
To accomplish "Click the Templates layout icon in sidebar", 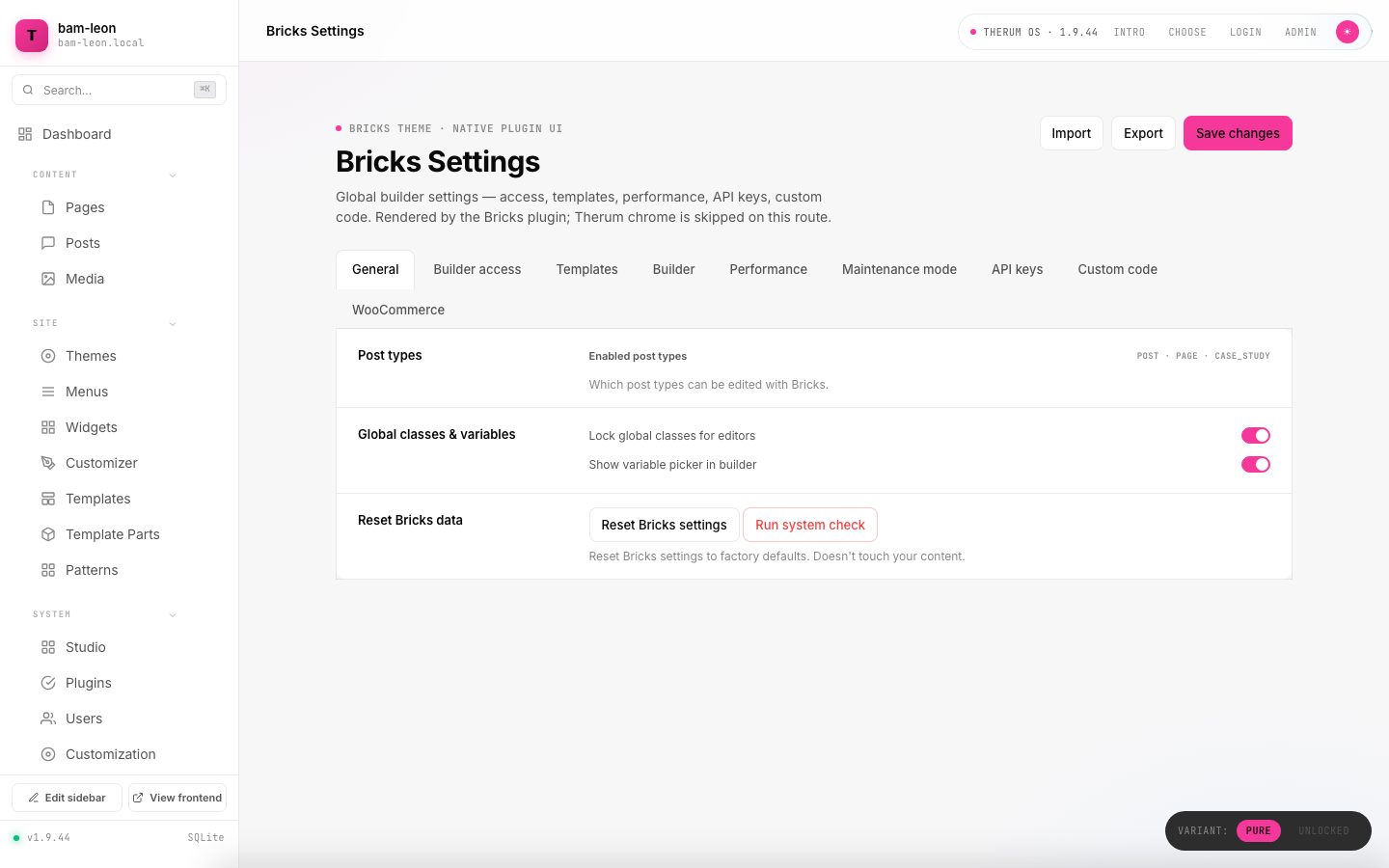I will [48, 499].
